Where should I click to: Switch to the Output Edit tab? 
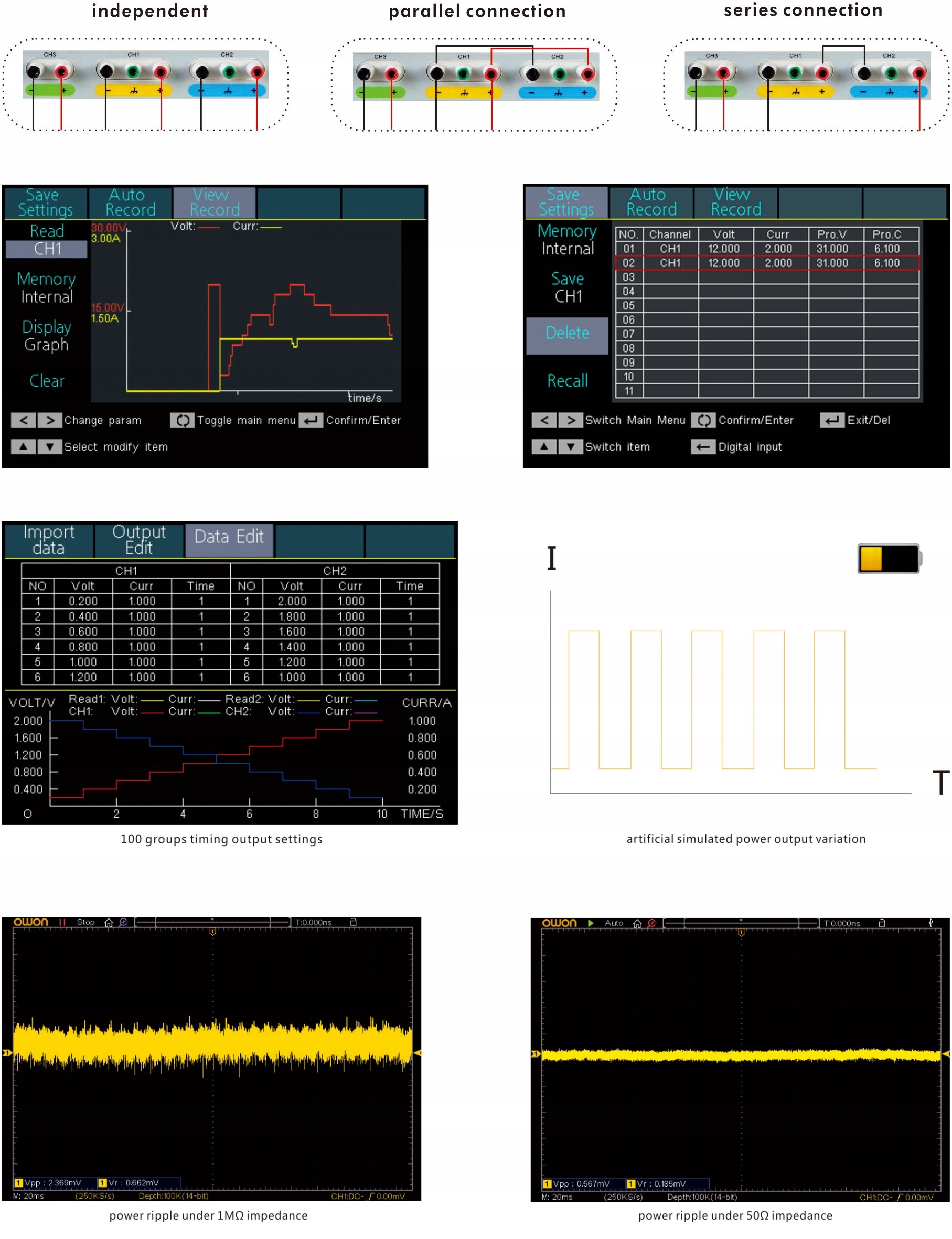pos(140,540)
